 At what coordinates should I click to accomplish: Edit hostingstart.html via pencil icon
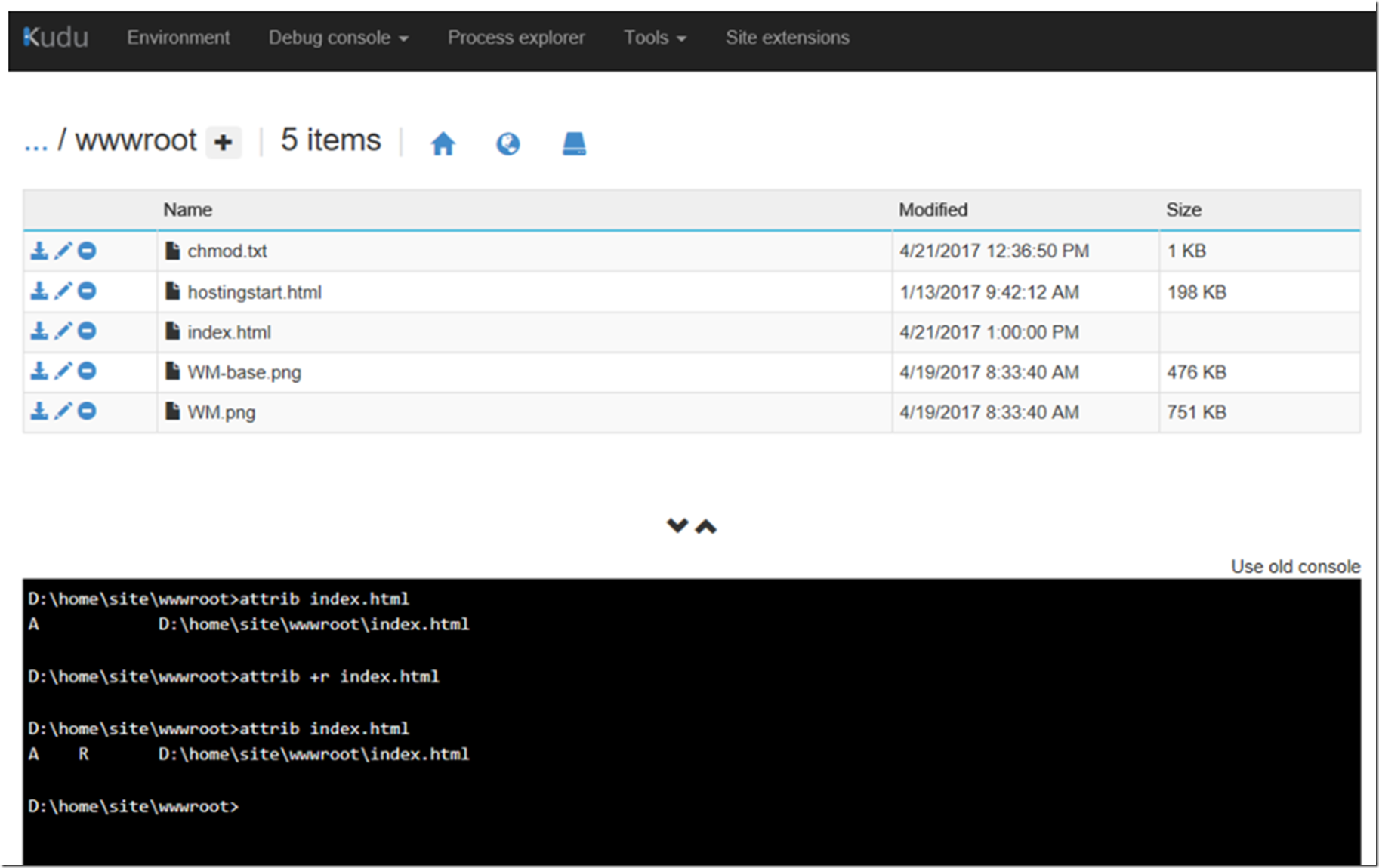pos(63,291)
